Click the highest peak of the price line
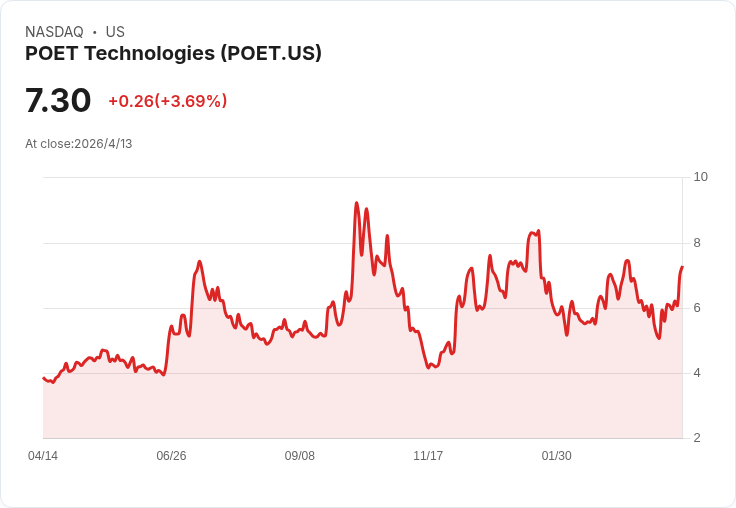The image size is (736, 508). click(357, 203)
